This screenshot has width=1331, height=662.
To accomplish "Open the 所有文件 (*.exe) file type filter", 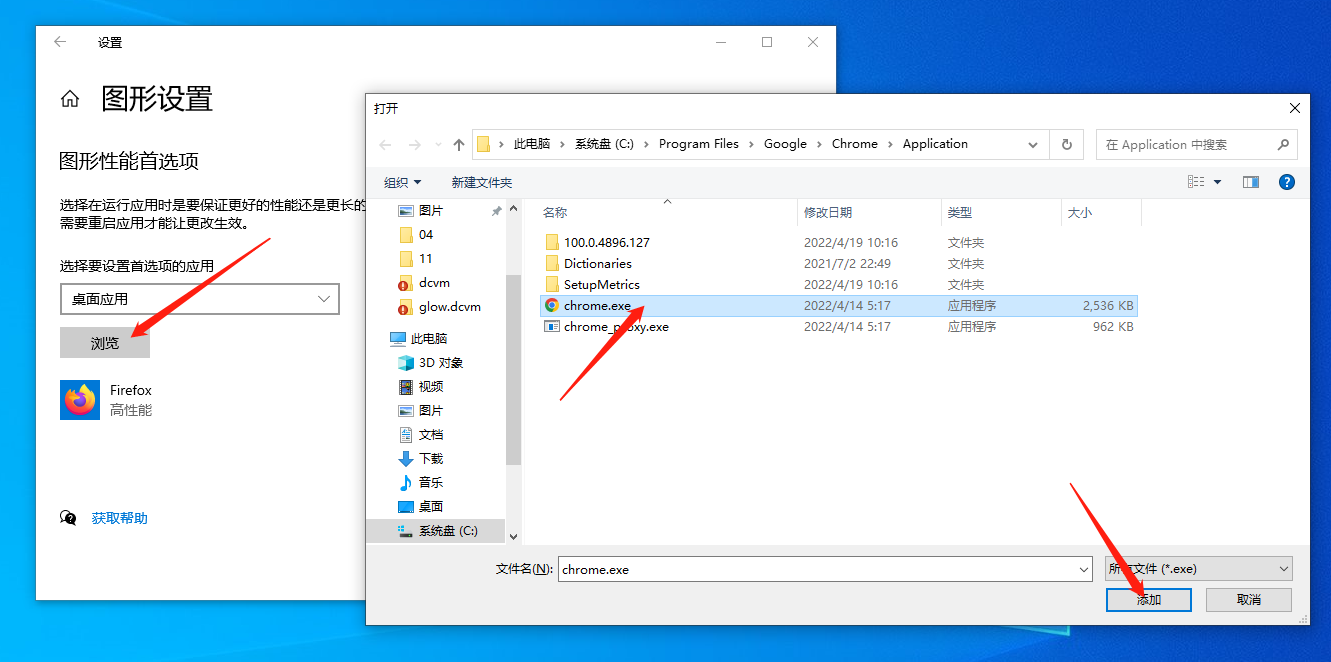I will 1199,569.
